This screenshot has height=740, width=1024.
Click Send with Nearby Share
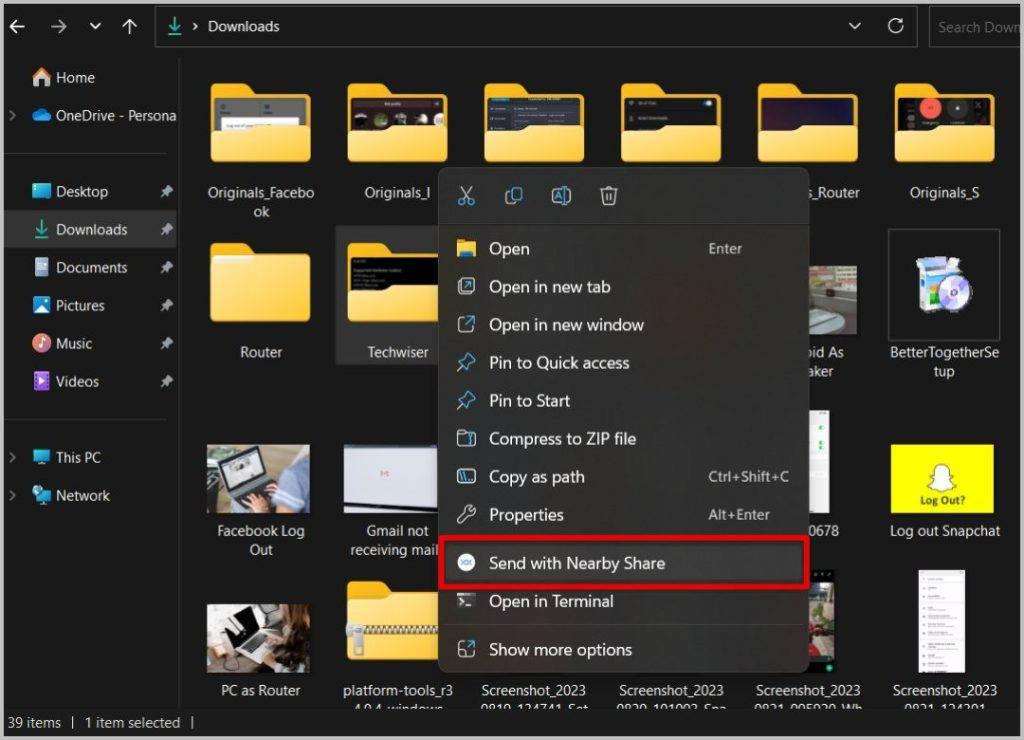[624, 563]
